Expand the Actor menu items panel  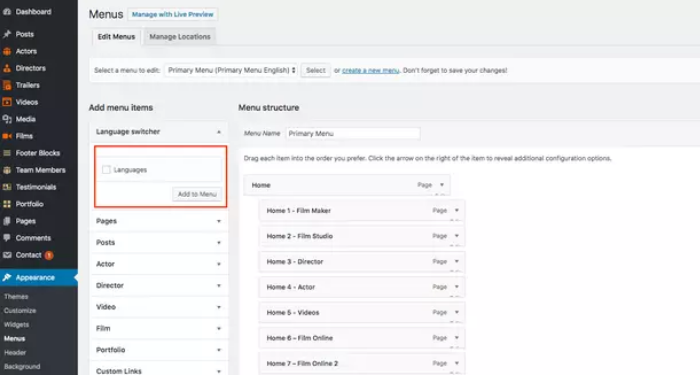tap(219, 264)
